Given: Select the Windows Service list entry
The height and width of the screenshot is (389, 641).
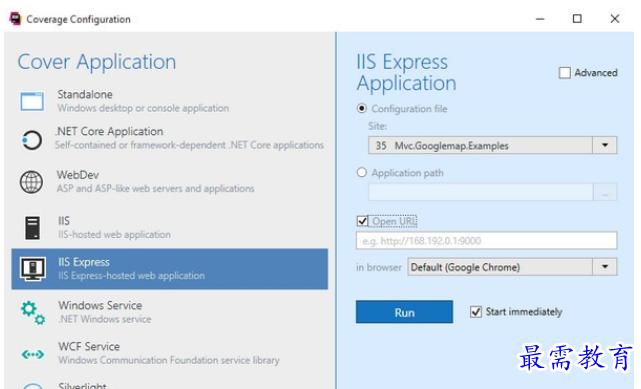Looking at the screenshot, I should [x=170, y=312].
